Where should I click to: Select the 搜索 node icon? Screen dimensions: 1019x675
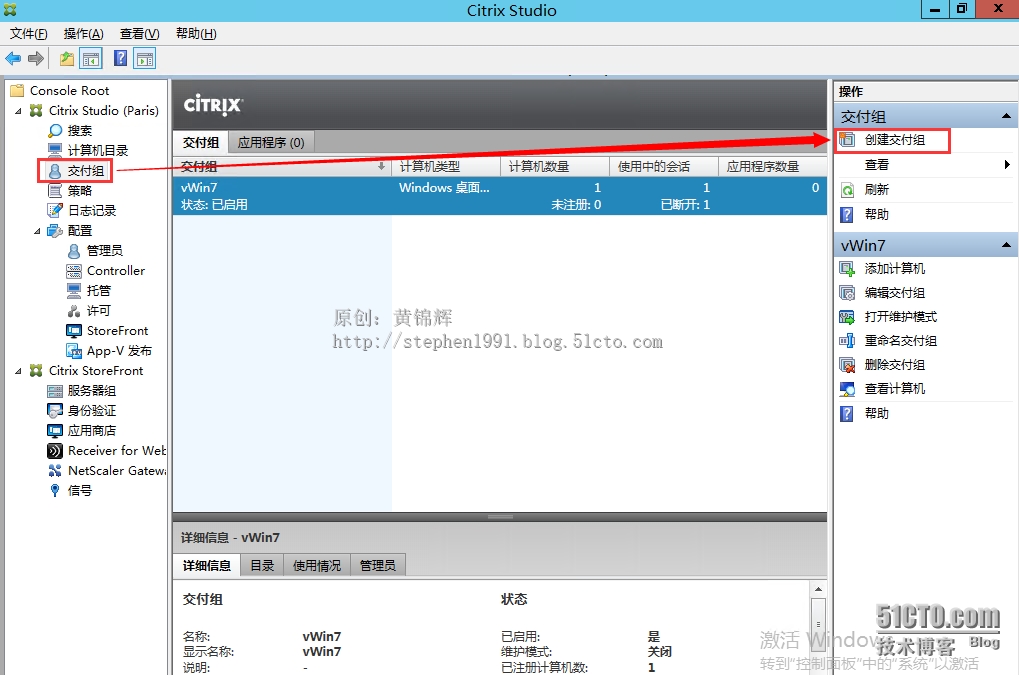point(55,131)
